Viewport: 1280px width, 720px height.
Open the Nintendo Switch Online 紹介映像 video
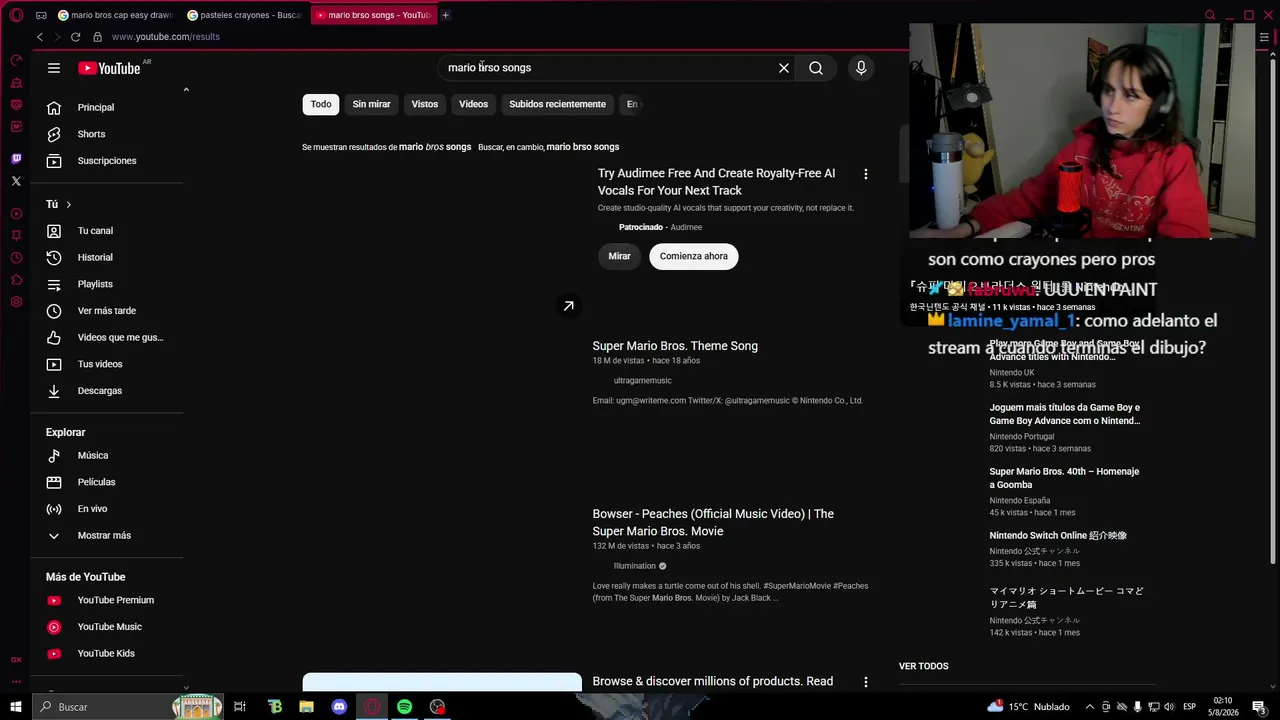coord(1058,536)
